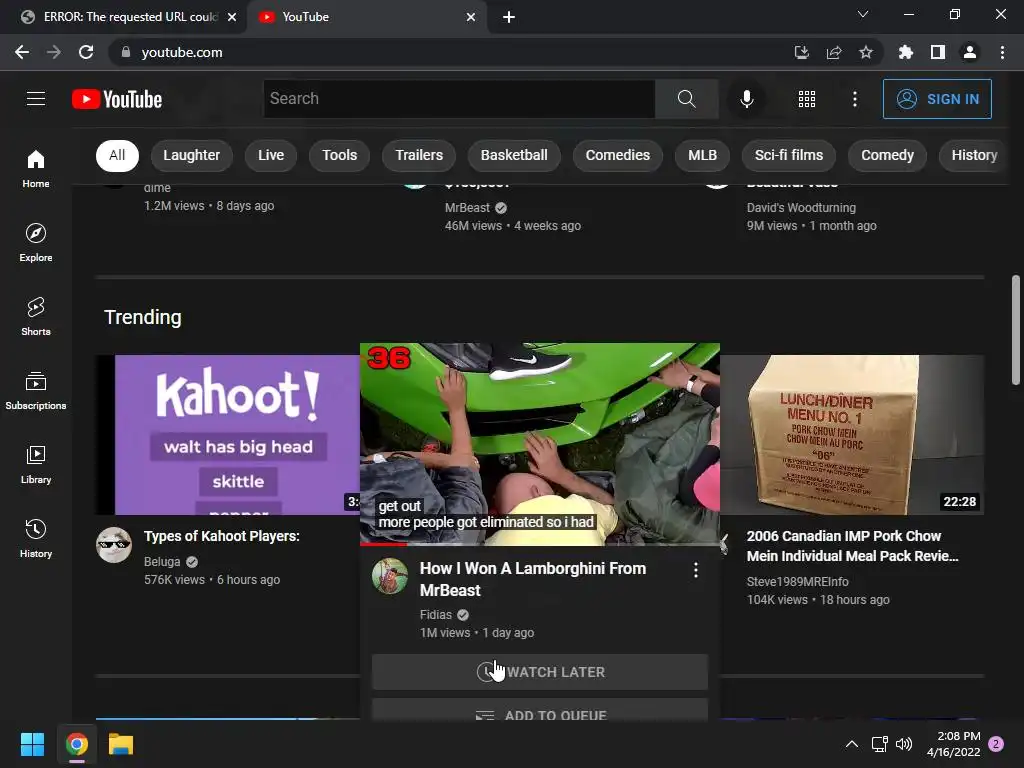Go back in browser
Viewport: 1024px width, 768px height.
[22, 52]
